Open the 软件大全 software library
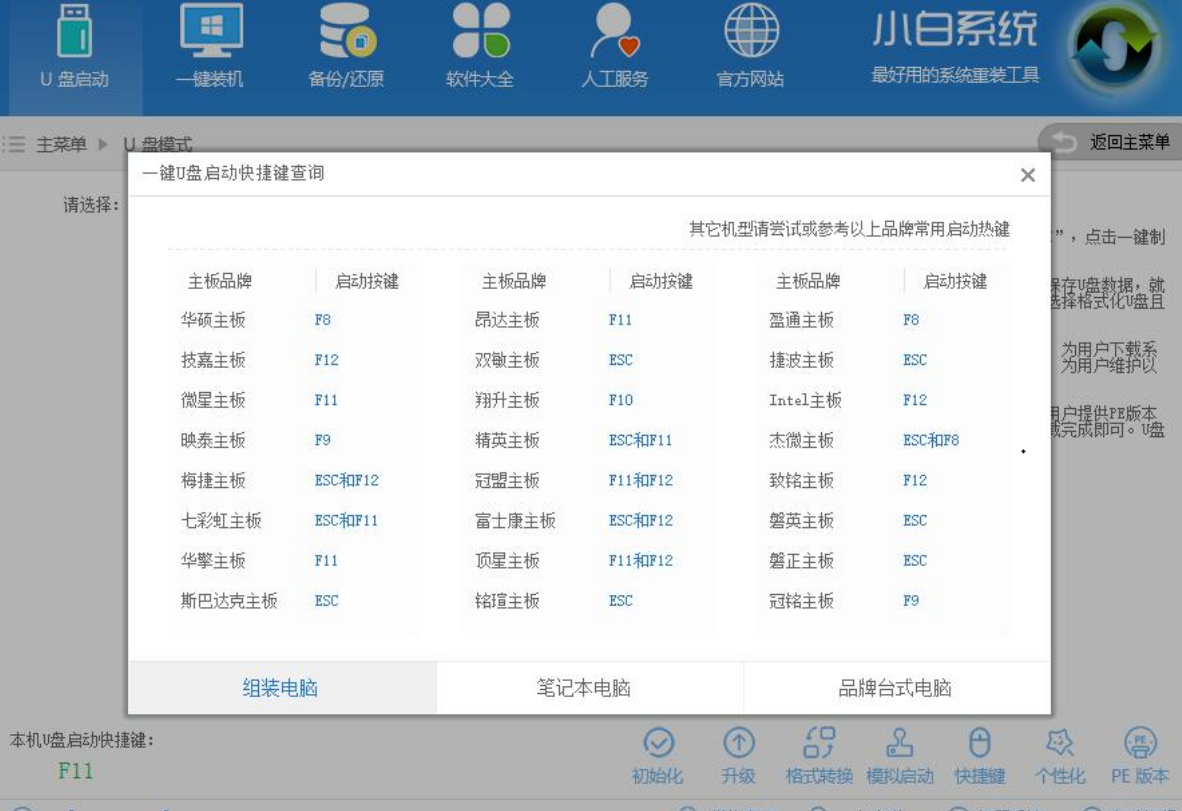The height and width of the screenshot is (811, 1182). point(480,35)
